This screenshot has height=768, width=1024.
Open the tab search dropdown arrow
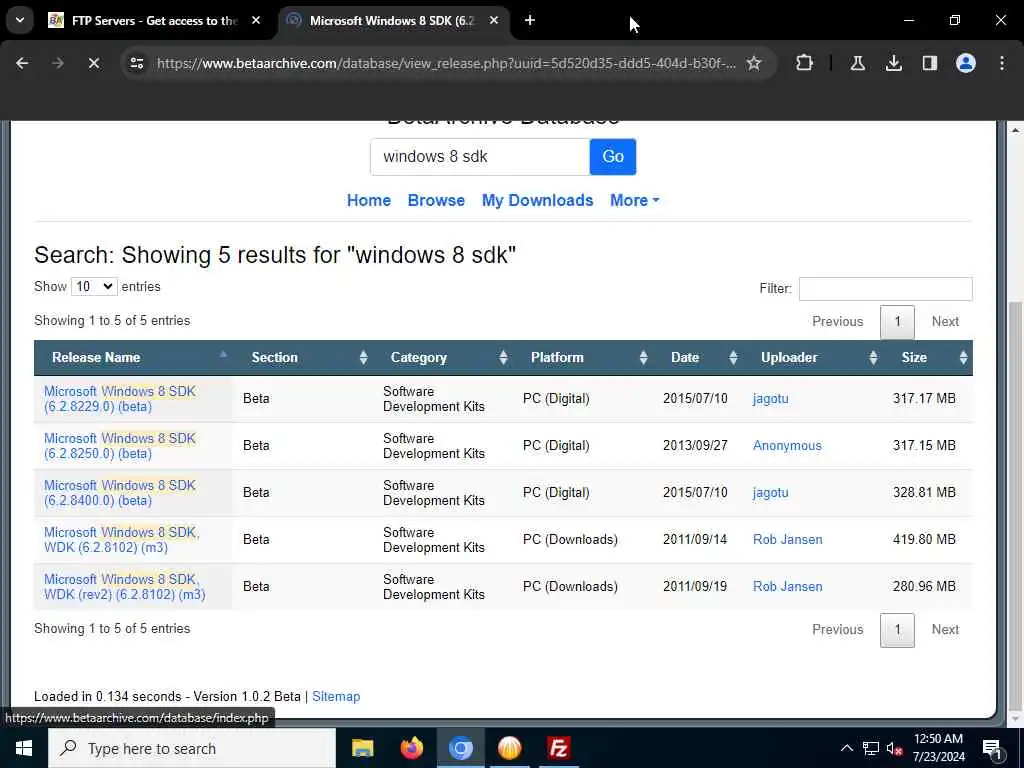(20, 20)
